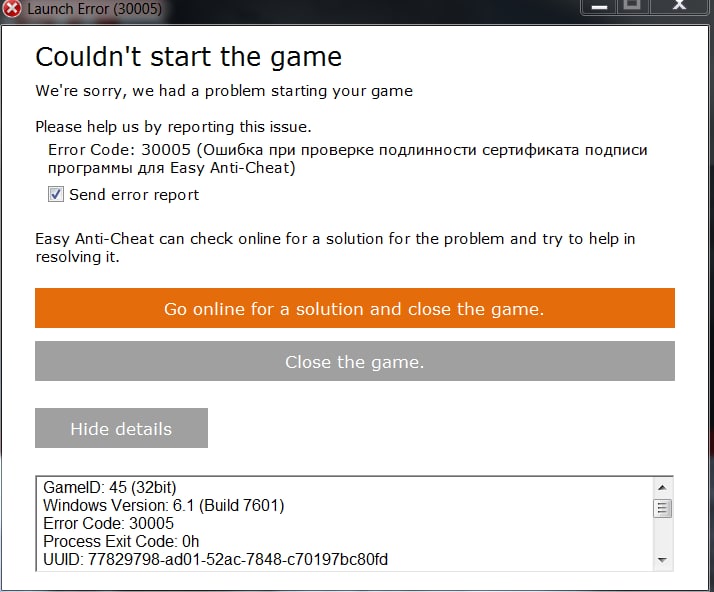Select the Process Exit Code: 0h line

click(121, 541)
